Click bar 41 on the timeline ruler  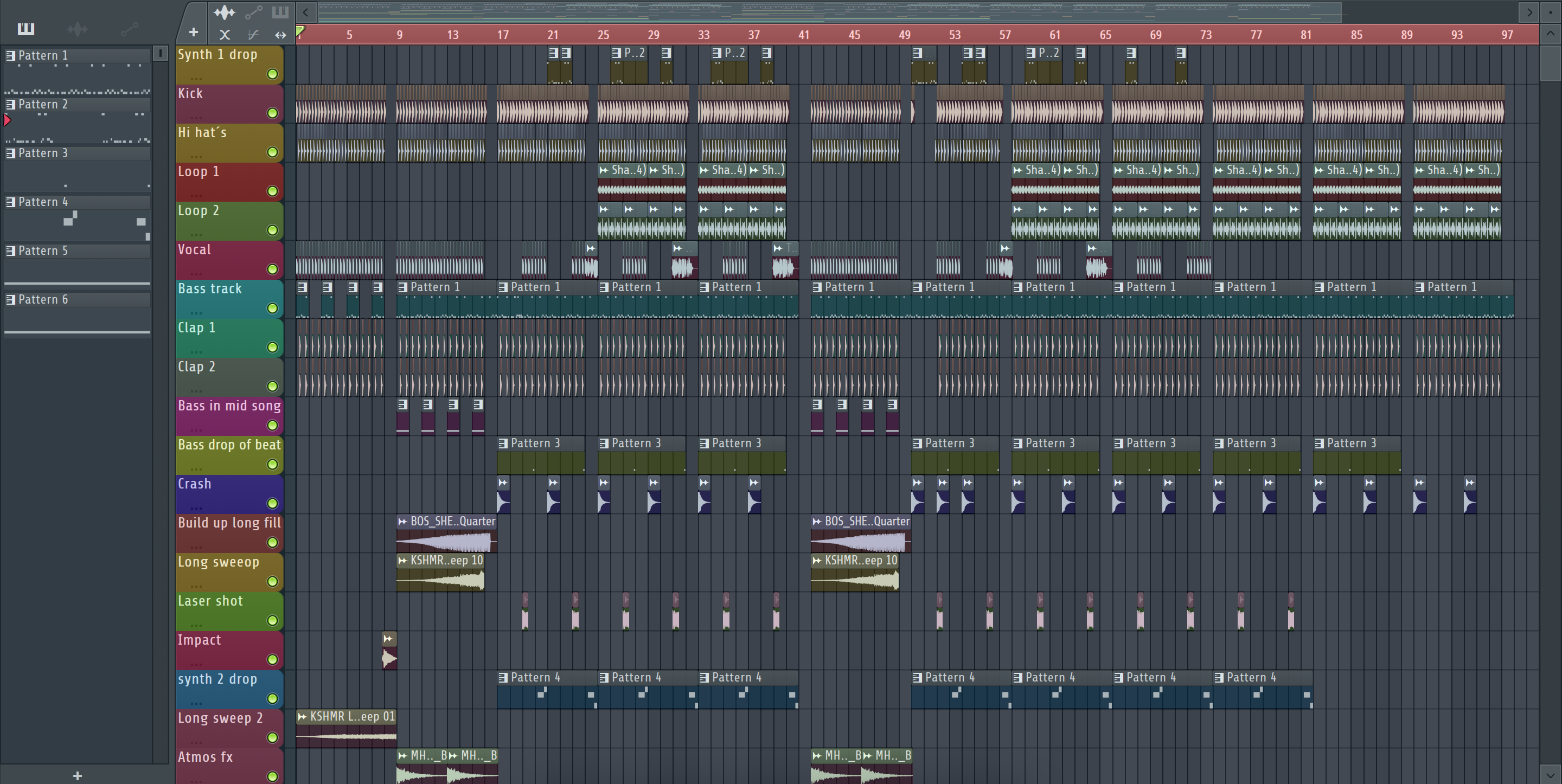[x=803, y=35]
